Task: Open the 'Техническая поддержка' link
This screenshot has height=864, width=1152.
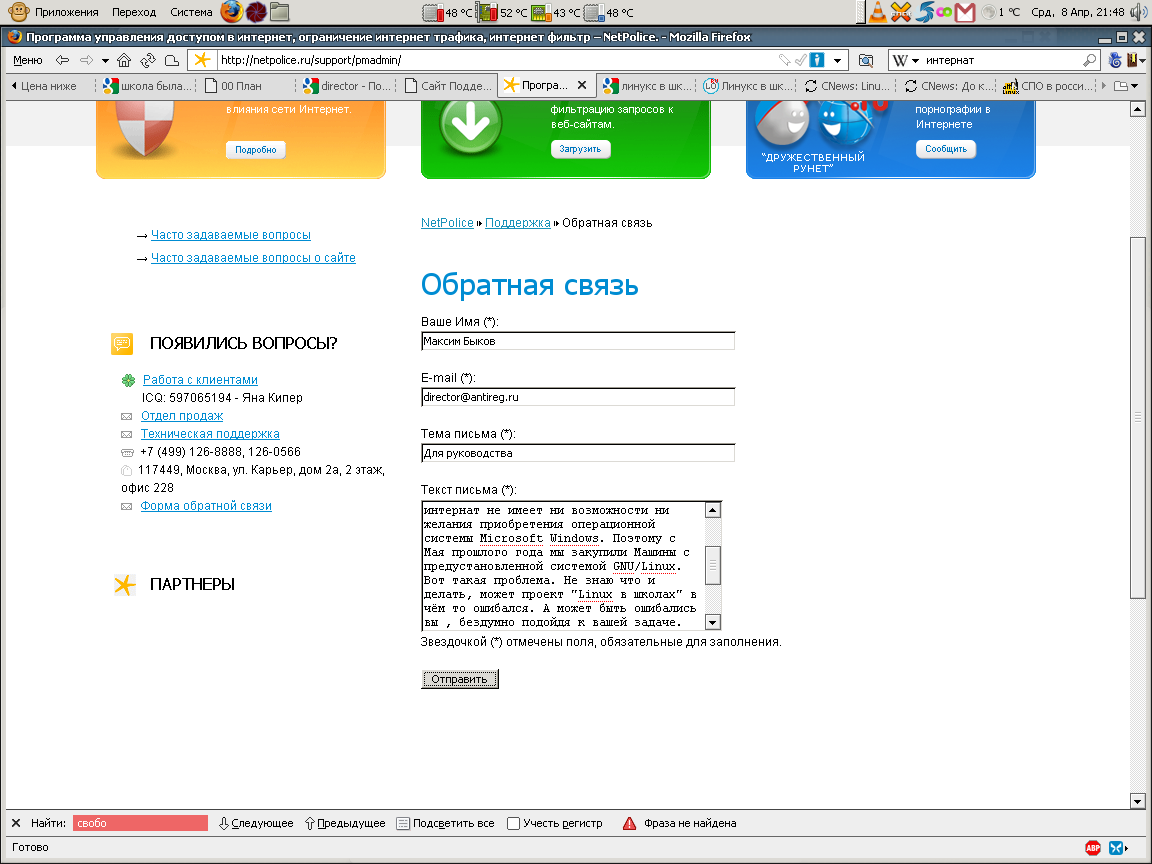Action: (210, 434)
